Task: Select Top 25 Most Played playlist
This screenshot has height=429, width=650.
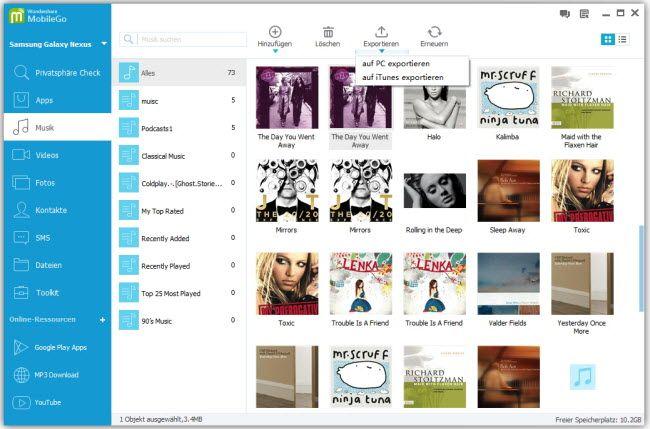Action: [x=179, y=293]
